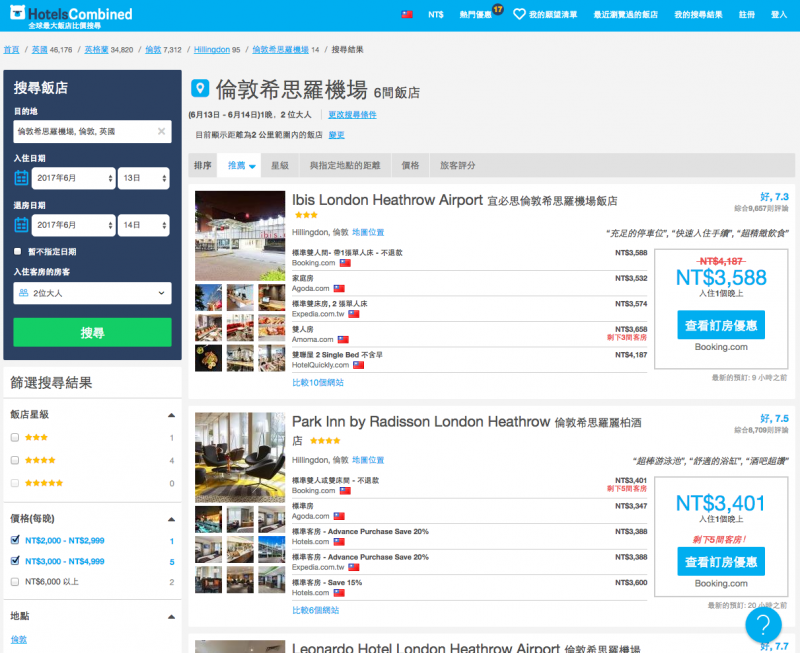The width and height of the screenshot is (800, 653).
Task: Sort results by 推薦 tab
Action: click(x=239, y=165)
